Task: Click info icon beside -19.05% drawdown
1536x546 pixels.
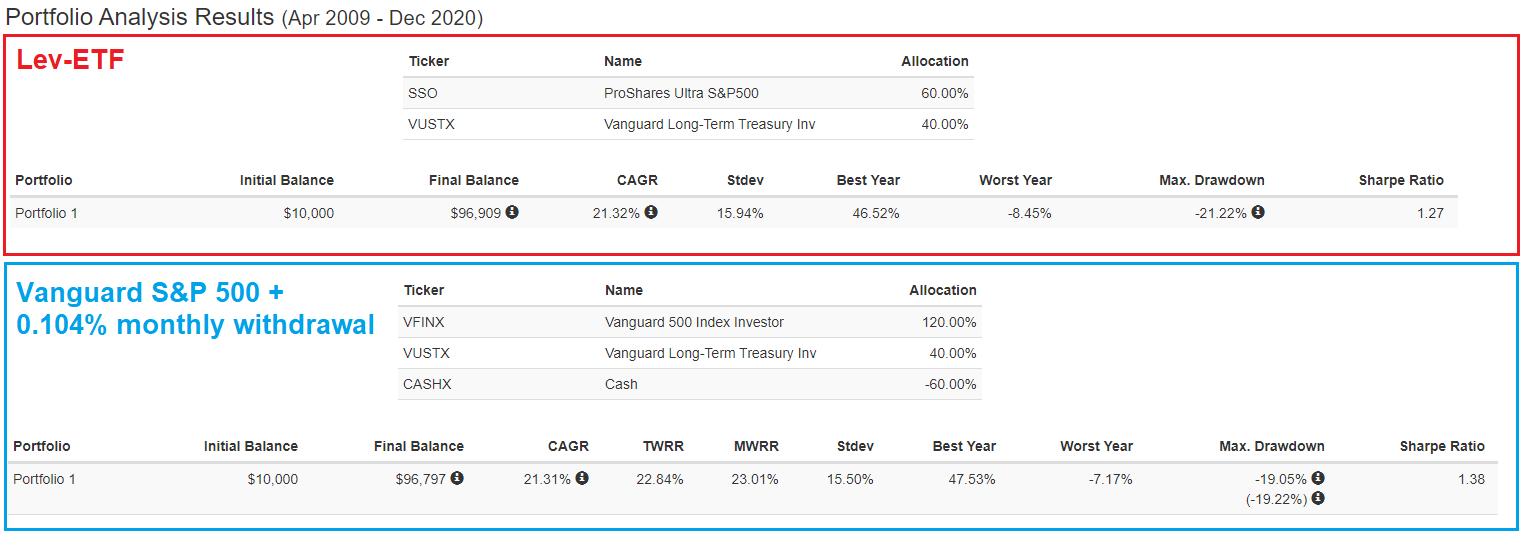Action: click(1318, 478)
